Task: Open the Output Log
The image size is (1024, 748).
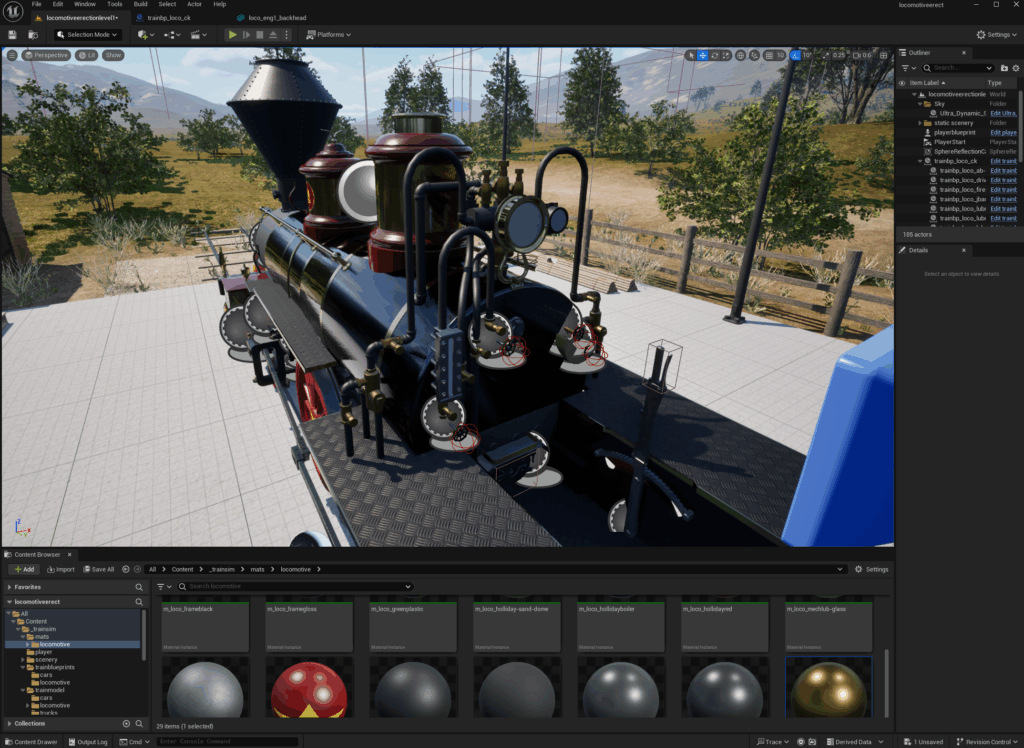Action: click(x=86, y=742)
